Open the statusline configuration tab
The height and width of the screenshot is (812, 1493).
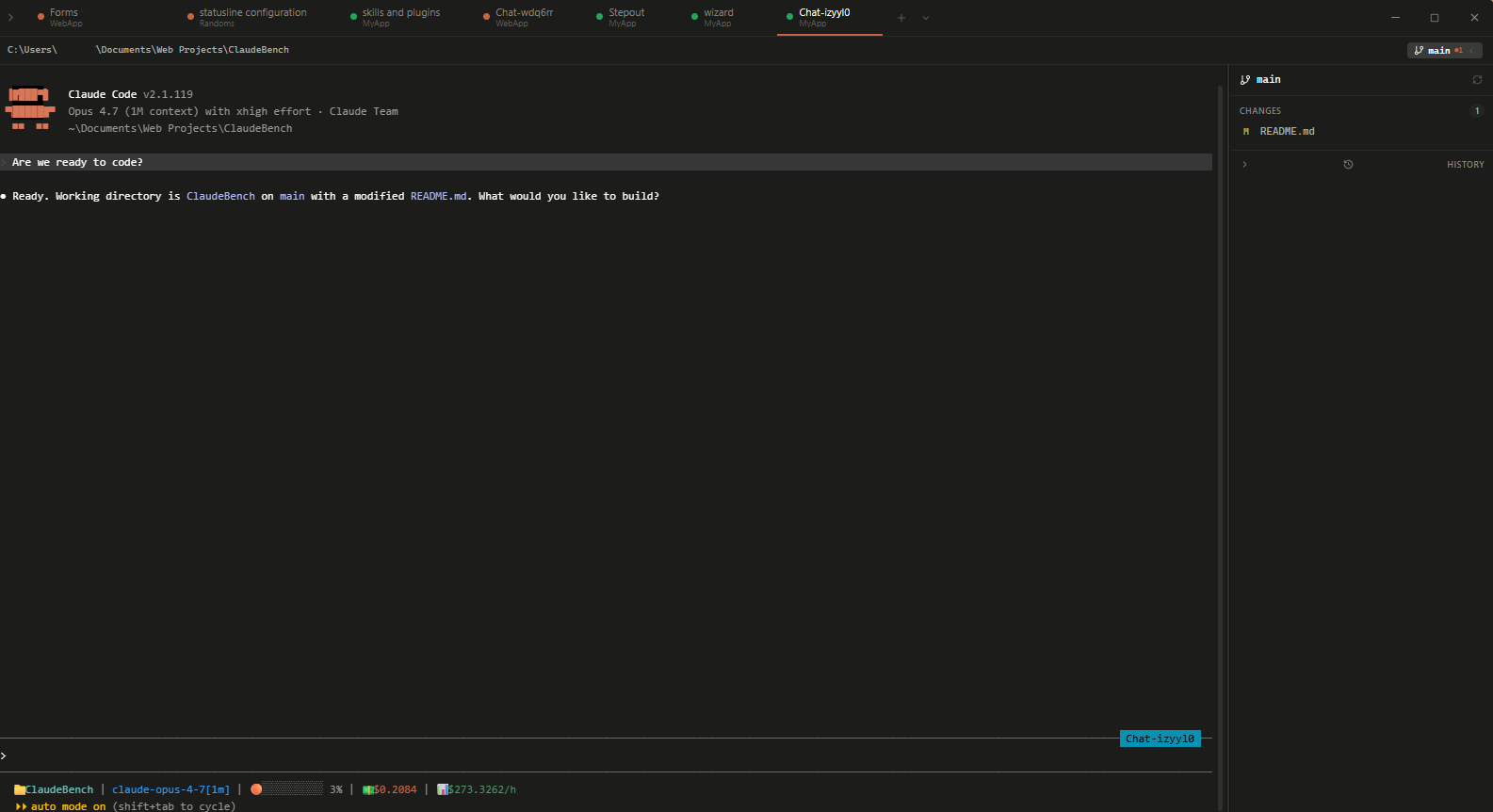(x=247, y=17)
